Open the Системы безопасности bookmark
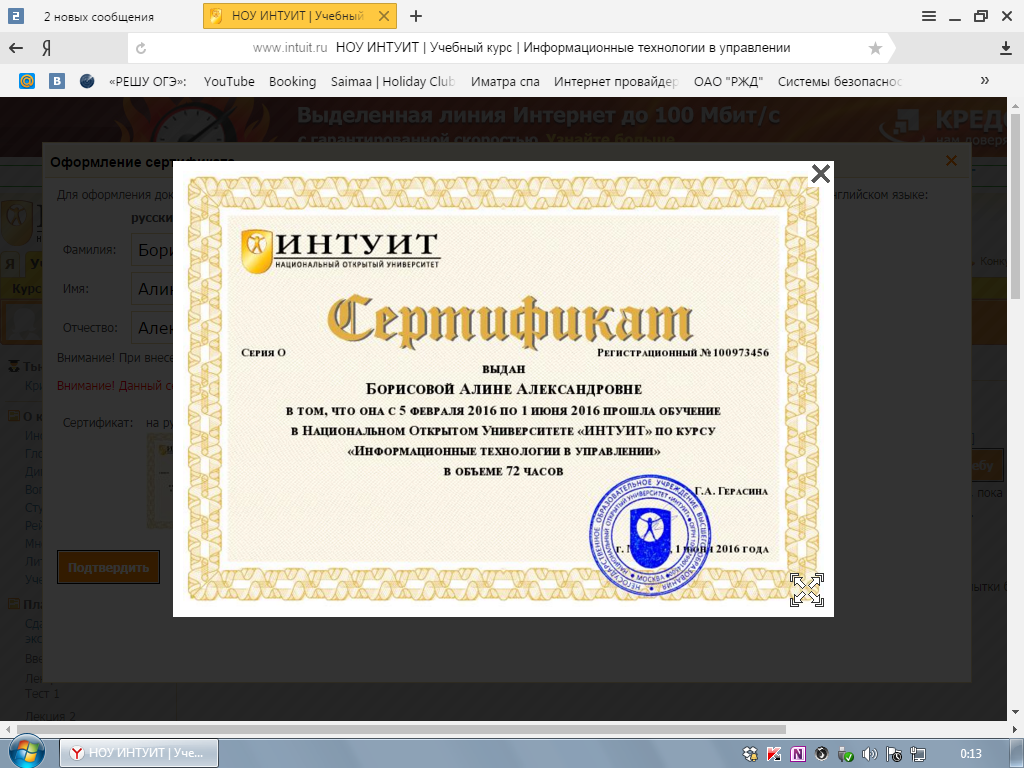 [840, 82]
